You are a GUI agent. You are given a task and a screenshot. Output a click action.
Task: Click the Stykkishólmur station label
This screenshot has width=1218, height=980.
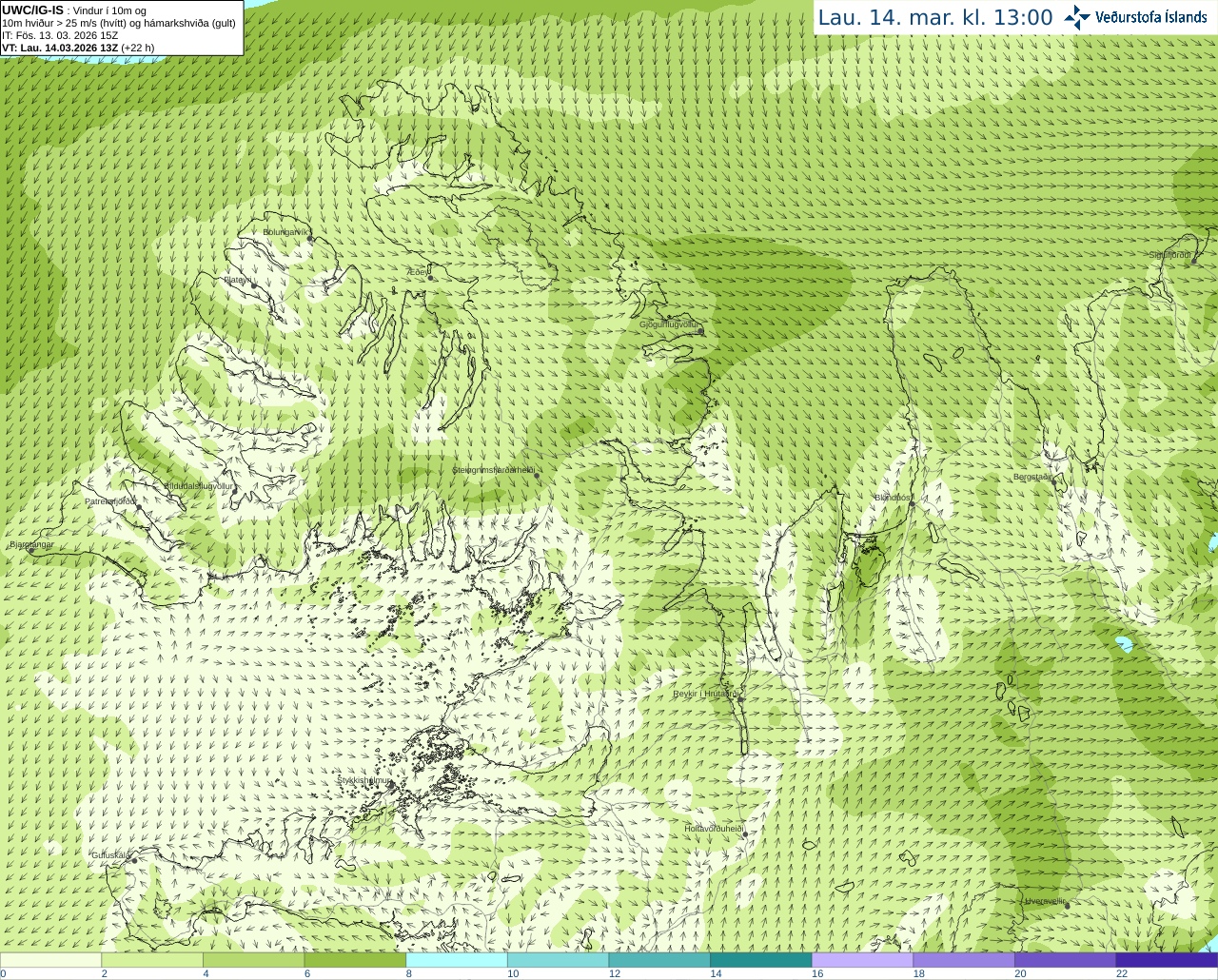coord(364,780)
